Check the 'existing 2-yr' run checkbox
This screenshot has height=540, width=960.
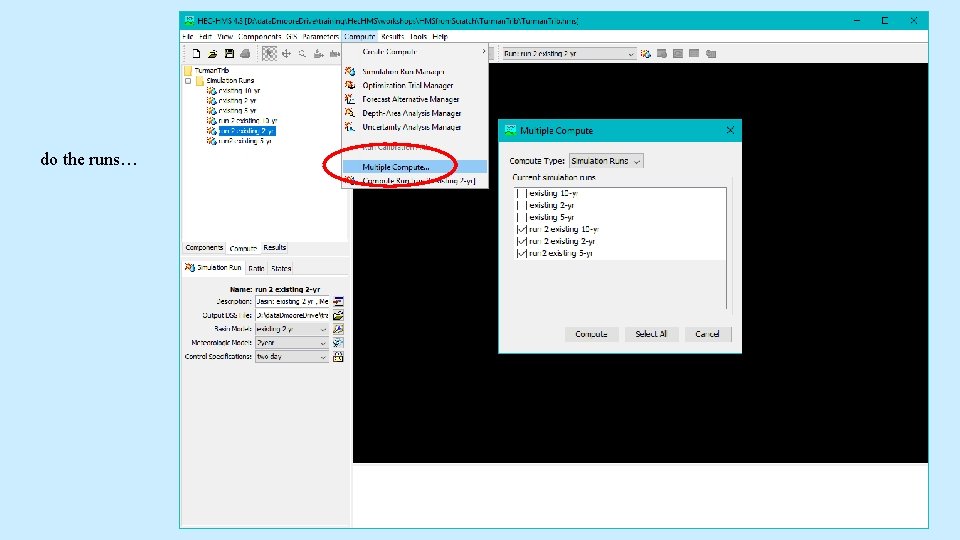tap(522, 205)
